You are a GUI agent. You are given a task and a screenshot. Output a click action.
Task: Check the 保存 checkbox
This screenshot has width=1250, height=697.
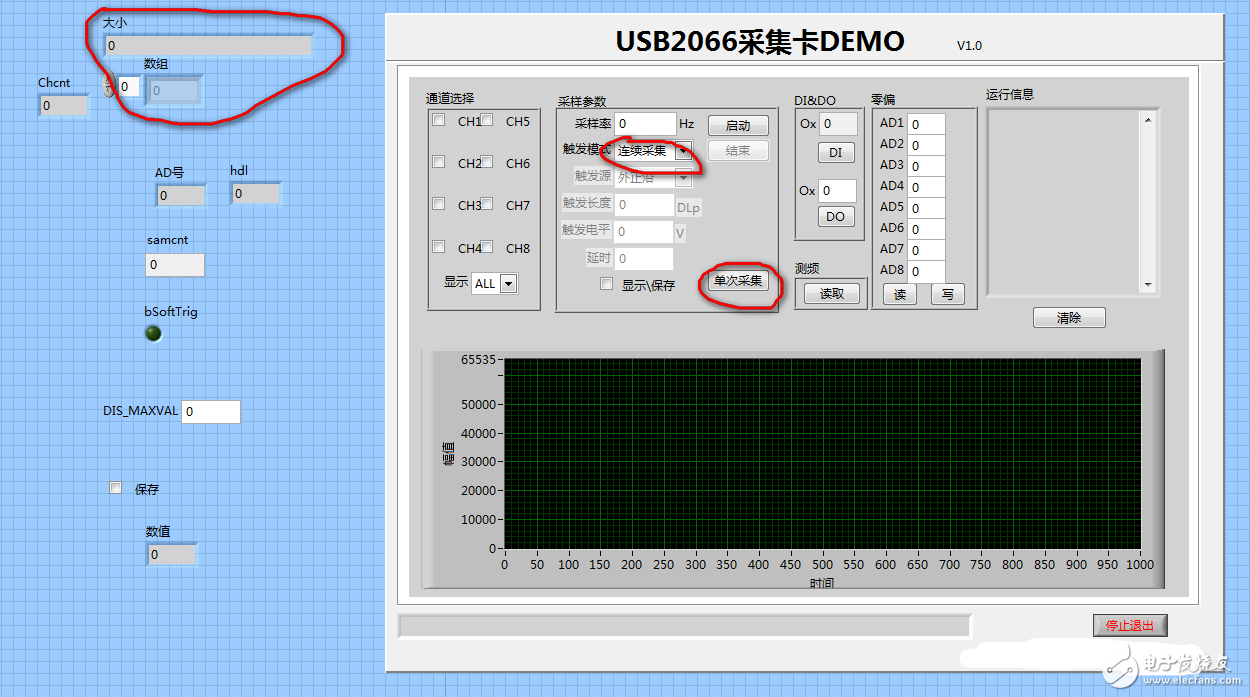point(116,488)
